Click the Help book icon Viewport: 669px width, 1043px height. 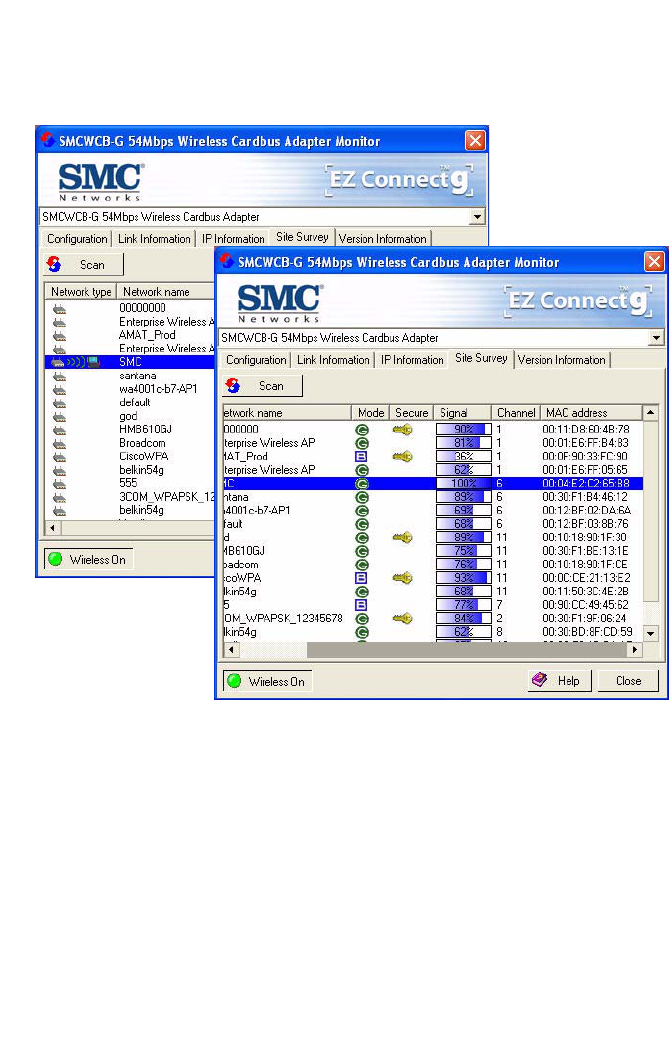[539, 680]
